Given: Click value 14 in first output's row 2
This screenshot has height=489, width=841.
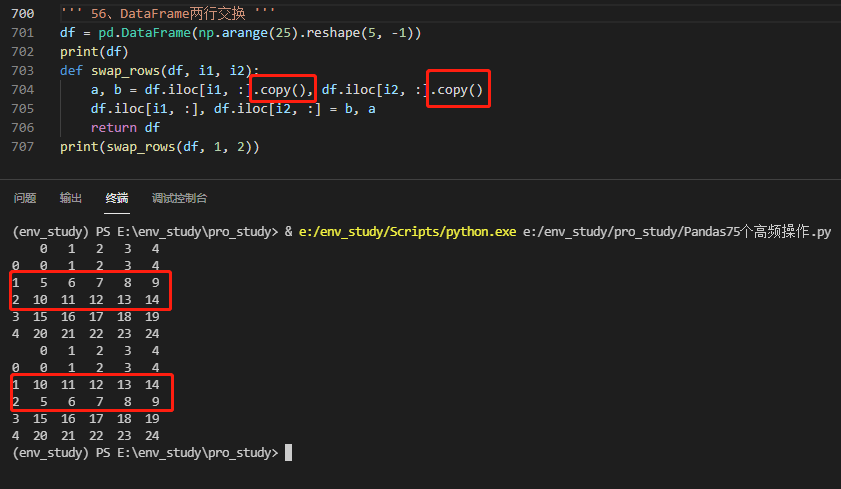Looking at the screenshot, I should pos(152,300).
